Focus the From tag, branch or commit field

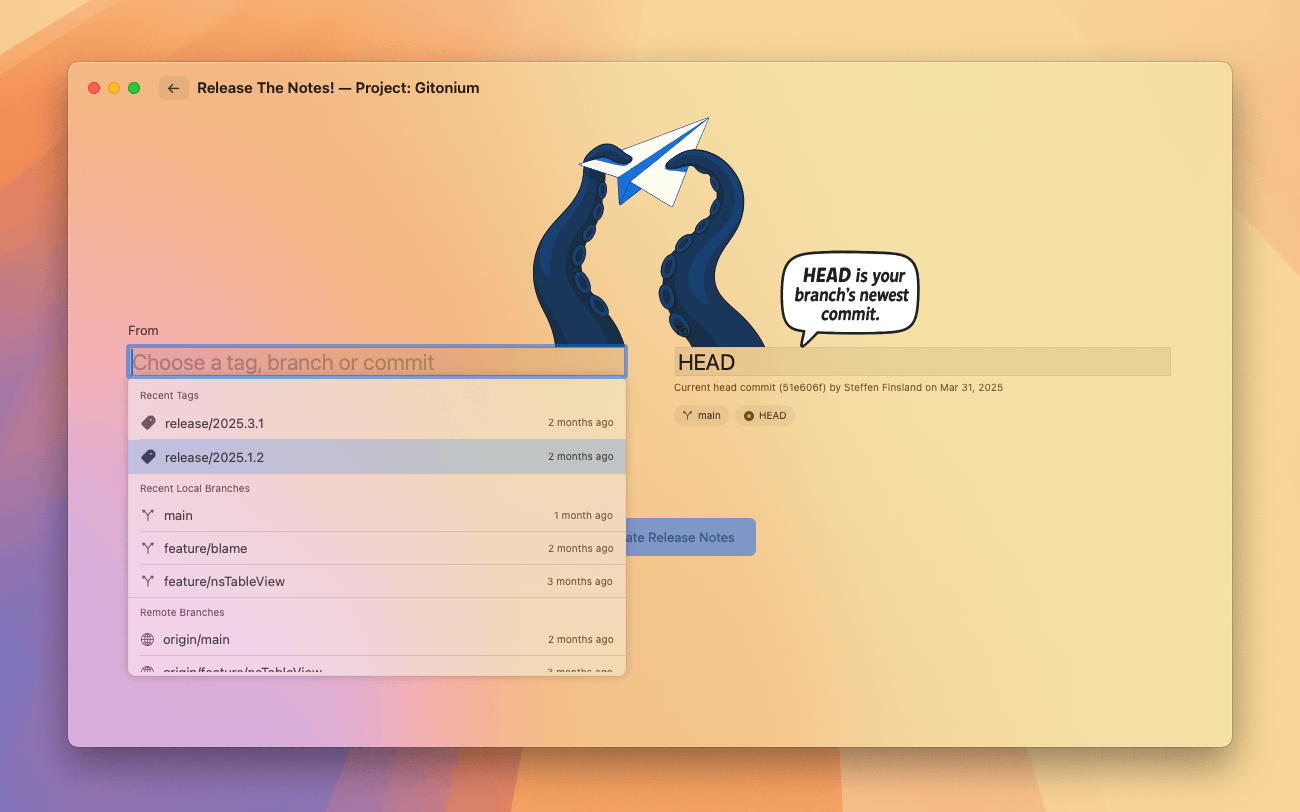pyautogui.click(x=377, y=362)
